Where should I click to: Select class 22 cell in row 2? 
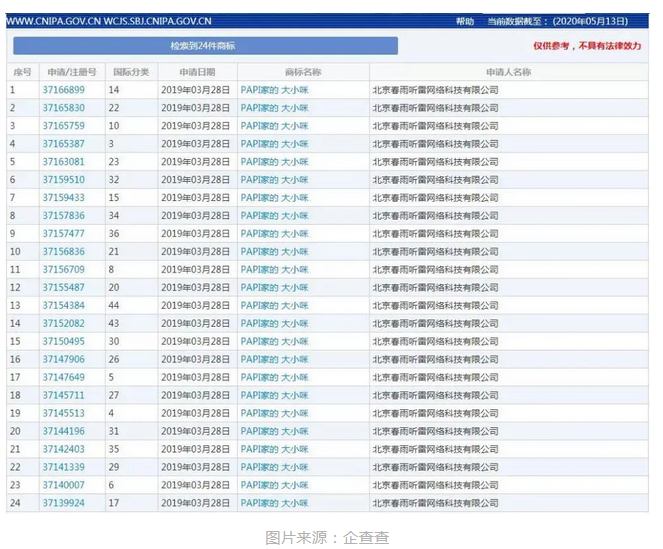coord(131,108)
